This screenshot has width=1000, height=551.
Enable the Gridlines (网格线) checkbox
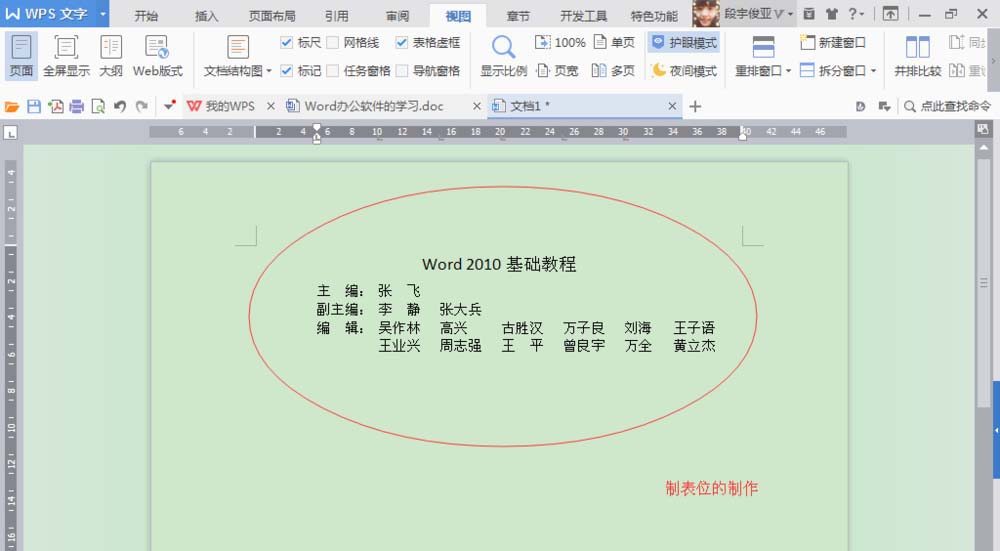332,43
